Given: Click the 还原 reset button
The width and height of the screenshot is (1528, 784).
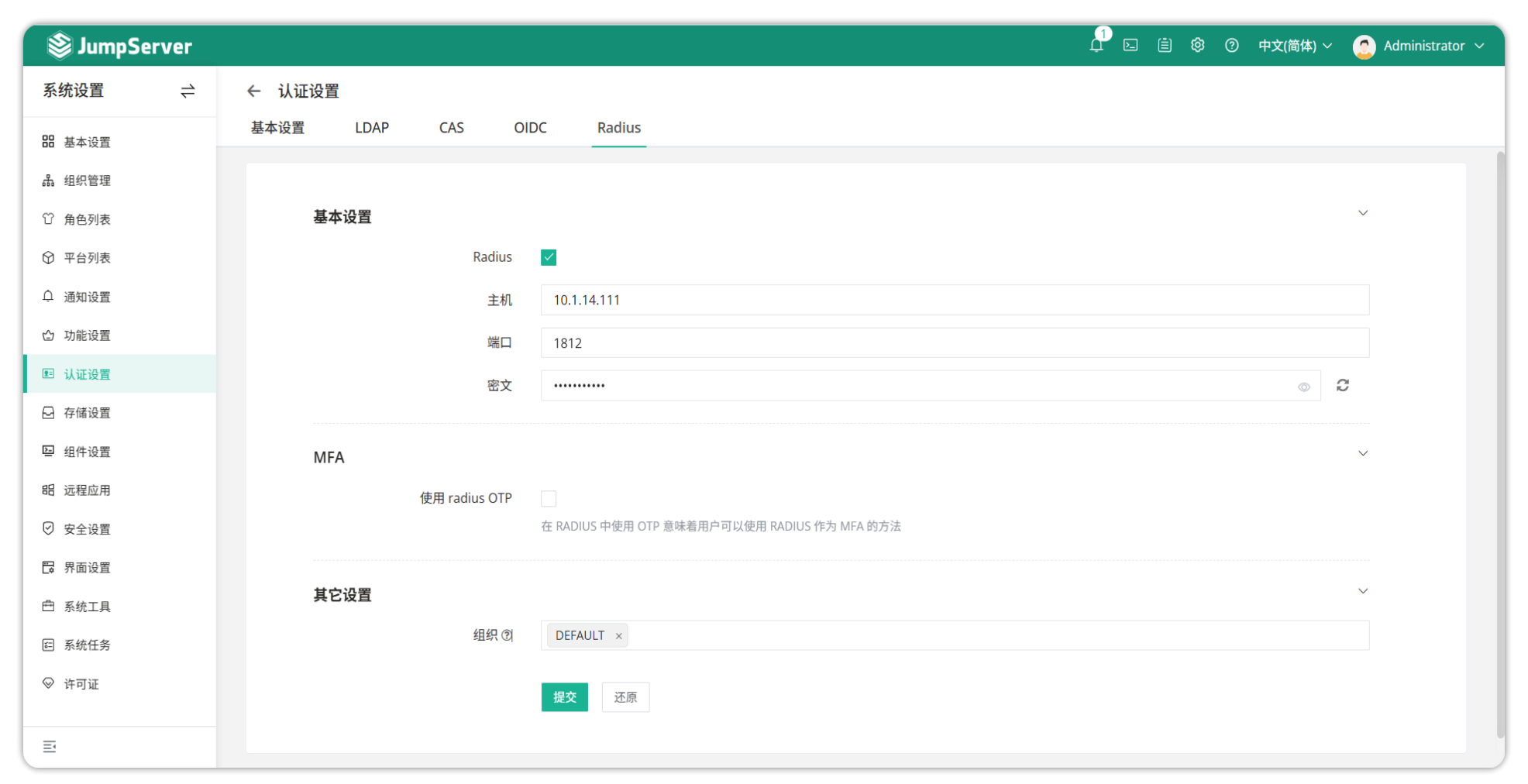Looking at the screenshot, I should (x=625, y=697).
